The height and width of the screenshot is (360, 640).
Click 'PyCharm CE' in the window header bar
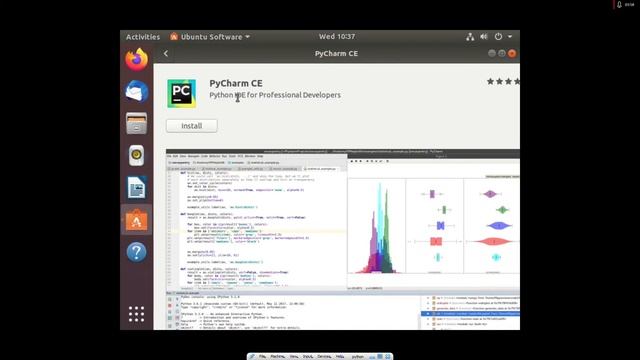336,53
